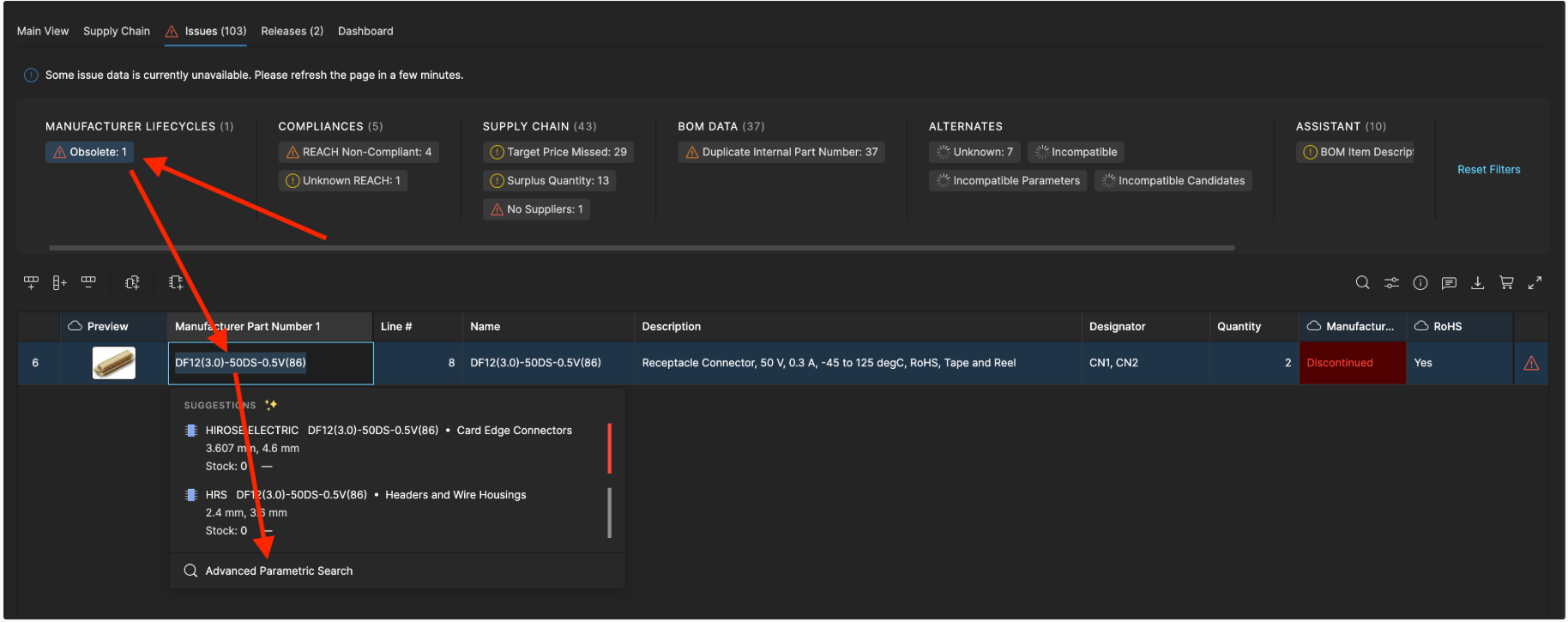Click the Line # value 8 cell
Viewport: 1568px width, 622px height.
point(418,363)
